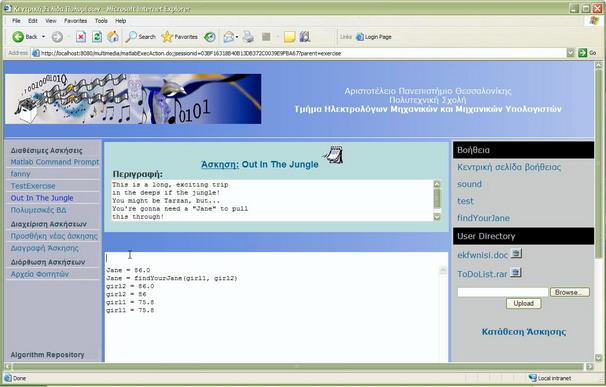Click Προσθήκη νέας άσκησης link
This screenshot has height=387, width=606.
(54, 236)
